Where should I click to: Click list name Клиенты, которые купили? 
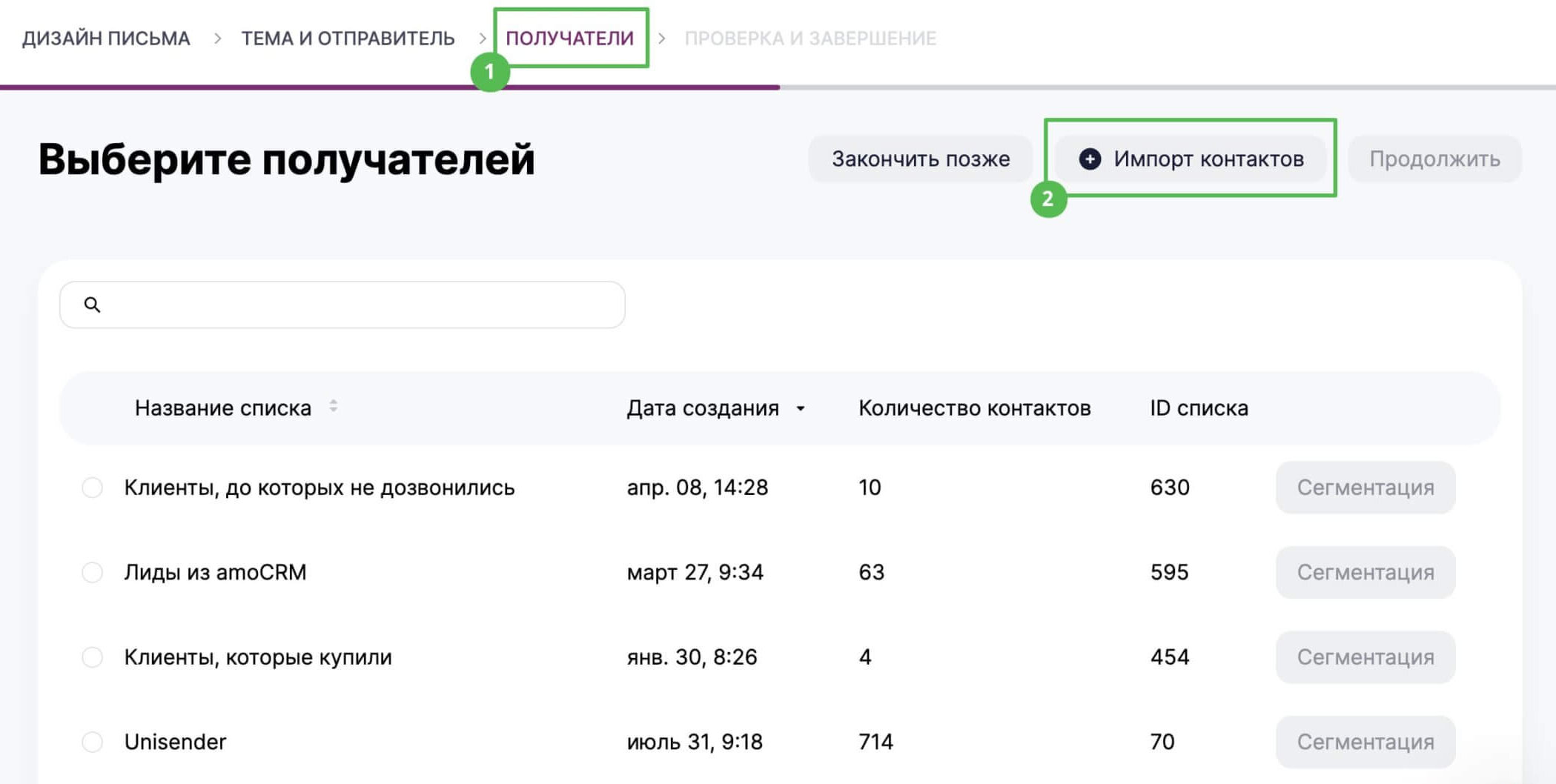tap(258, 657)
